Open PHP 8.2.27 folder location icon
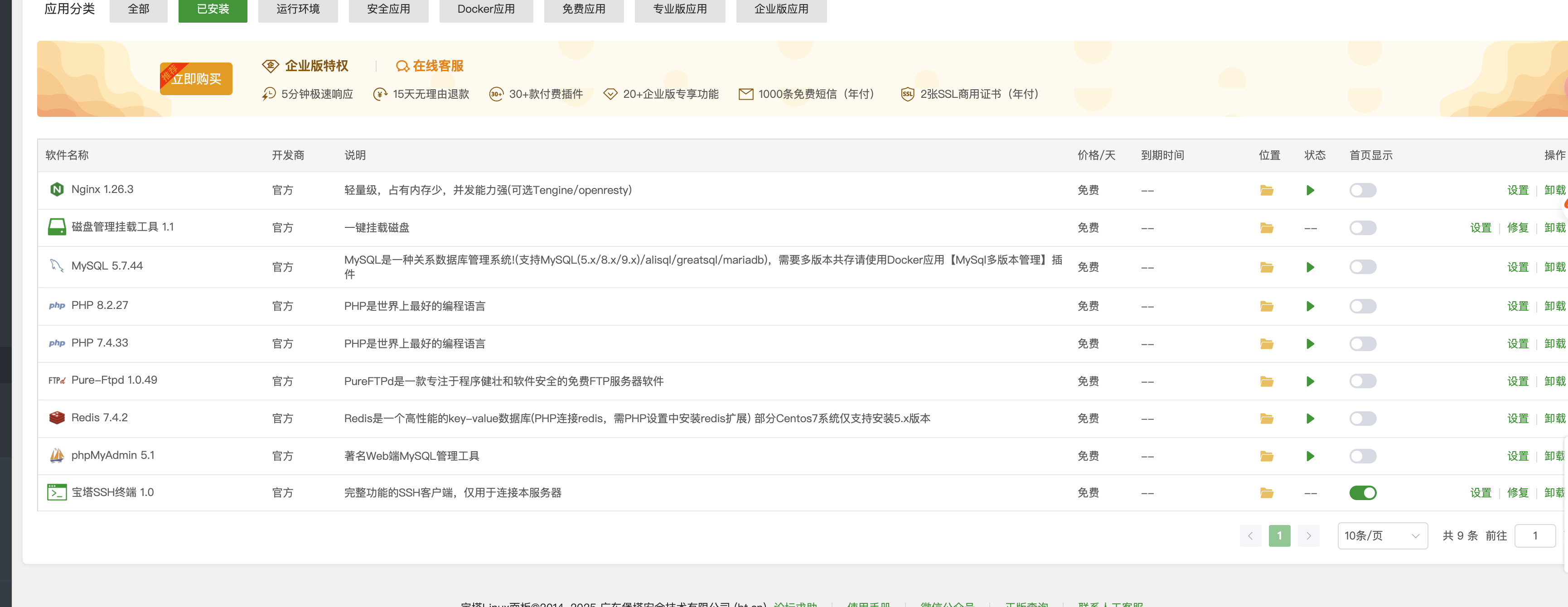This screenshot has height=607, width=1568. (x=1267, y=306)
